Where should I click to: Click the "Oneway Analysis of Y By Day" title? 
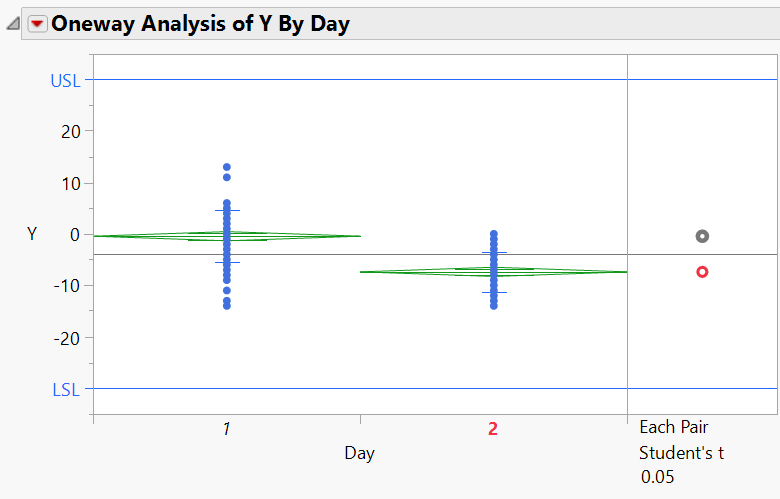201,25
